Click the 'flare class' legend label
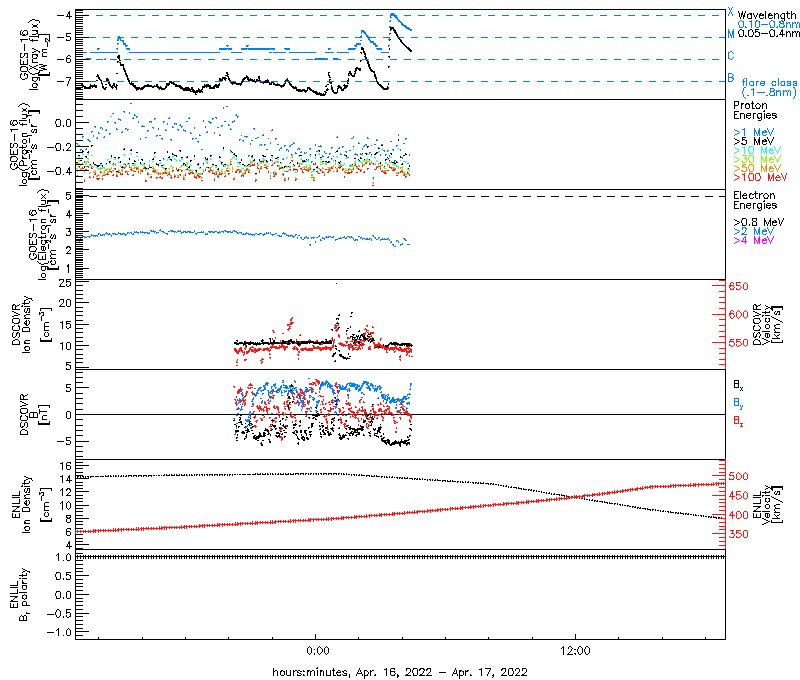This screenshot has width=800, height=680. (x=769, y=82)
